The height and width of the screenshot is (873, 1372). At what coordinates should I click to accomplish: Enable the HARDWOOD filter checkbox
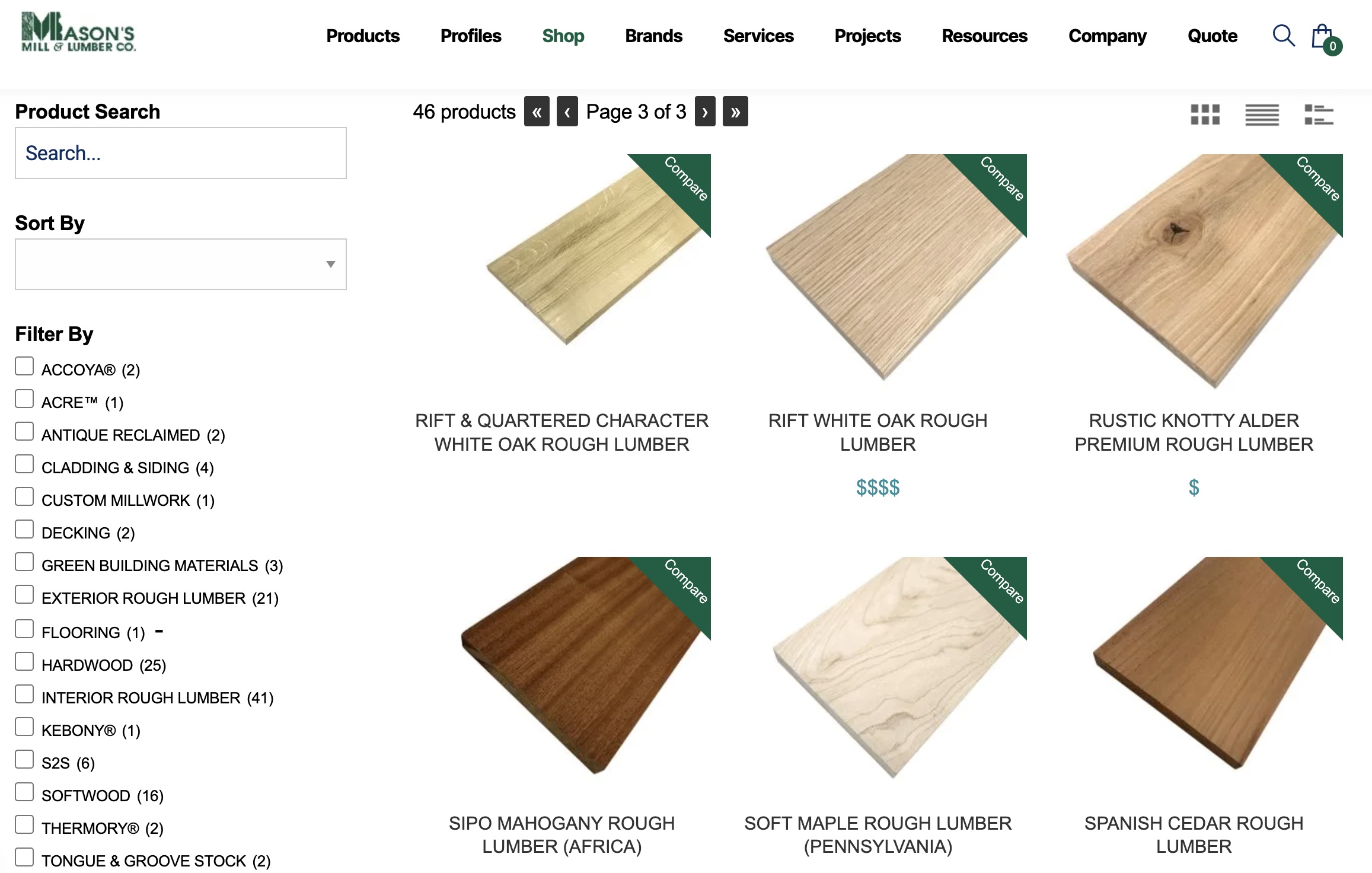(24, 661)
